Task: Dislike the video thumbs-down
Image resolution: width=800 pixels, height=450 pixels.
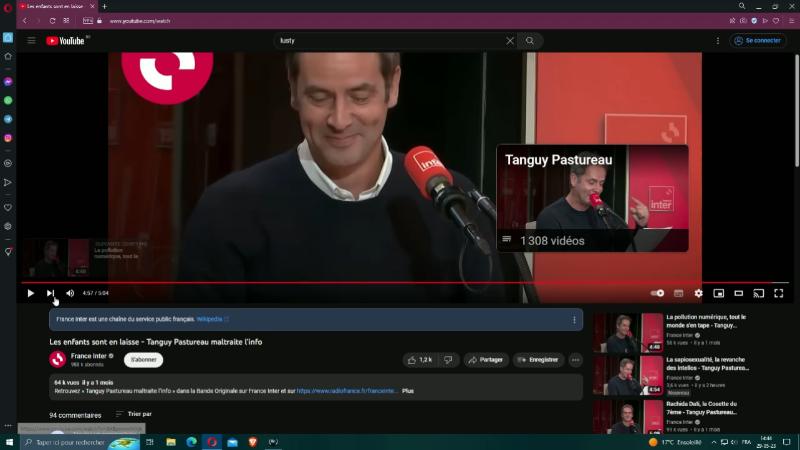Action: coord(448,360)
